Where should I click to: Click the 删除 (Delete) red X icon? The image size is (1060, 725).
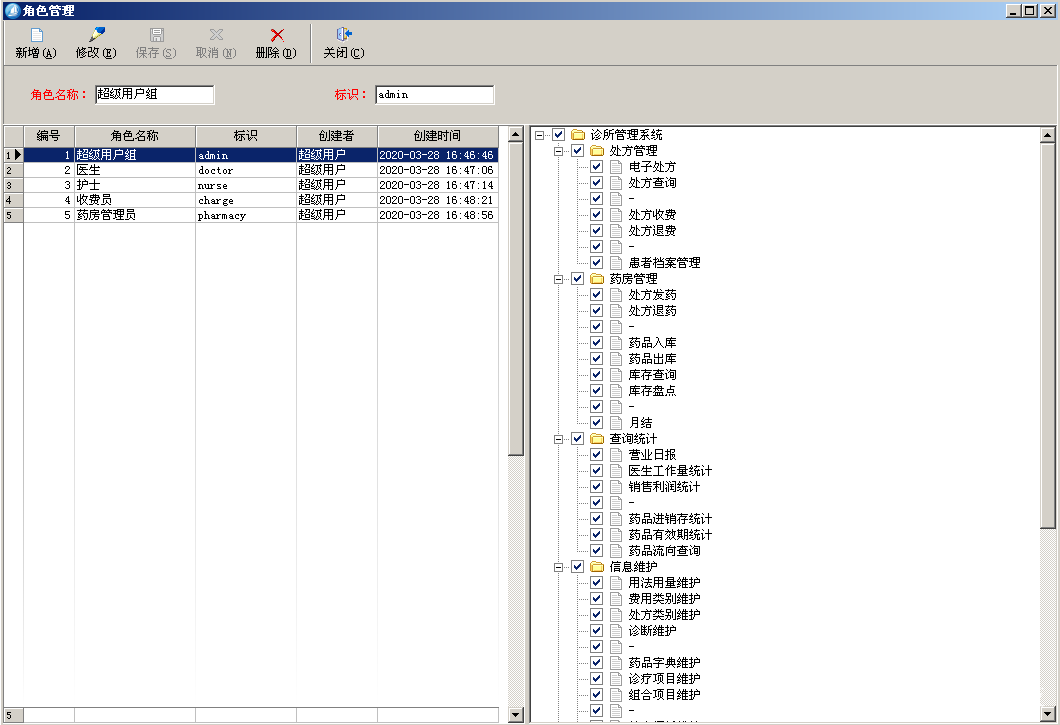[x=276, y=36]
